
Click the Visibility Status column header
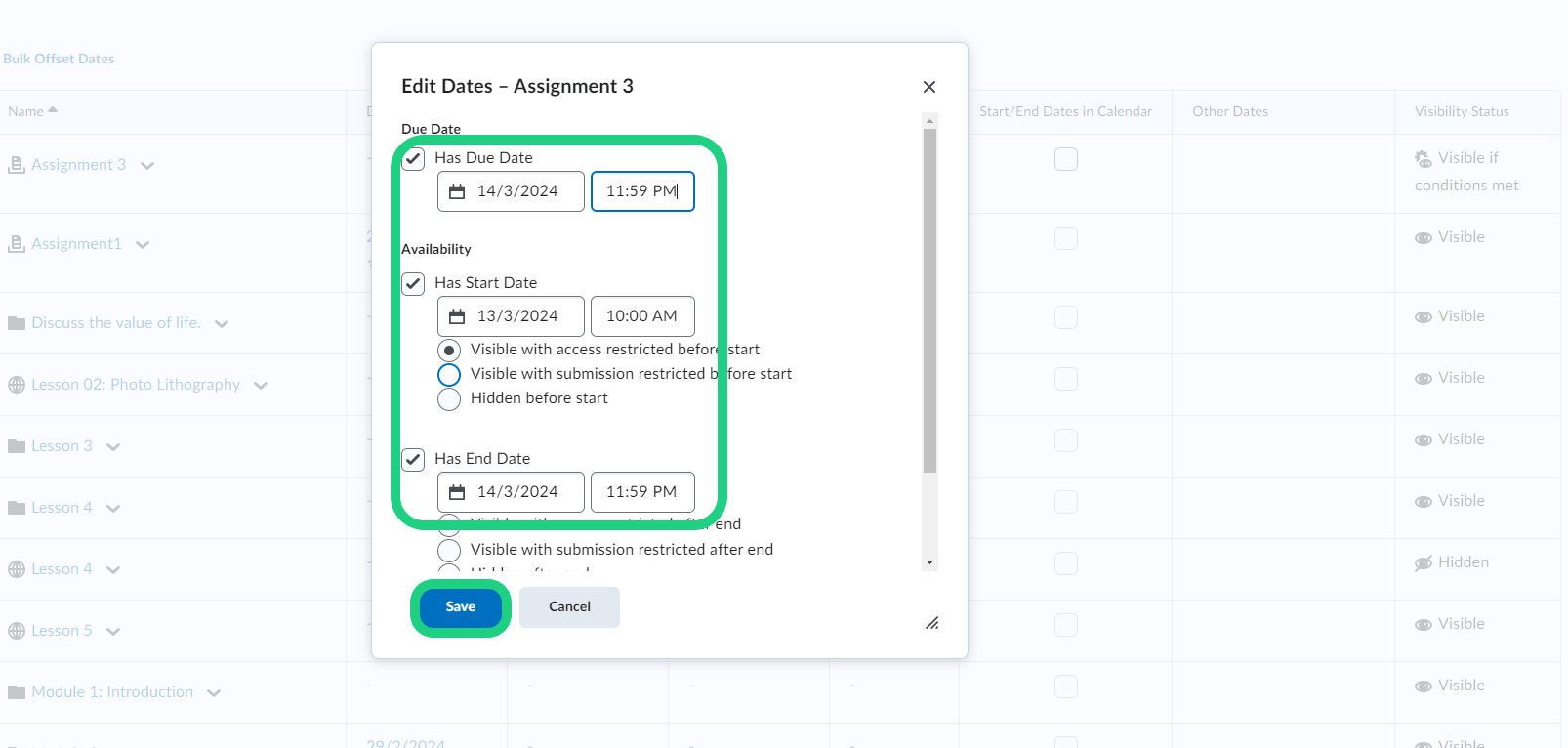tap(1462, 111)
